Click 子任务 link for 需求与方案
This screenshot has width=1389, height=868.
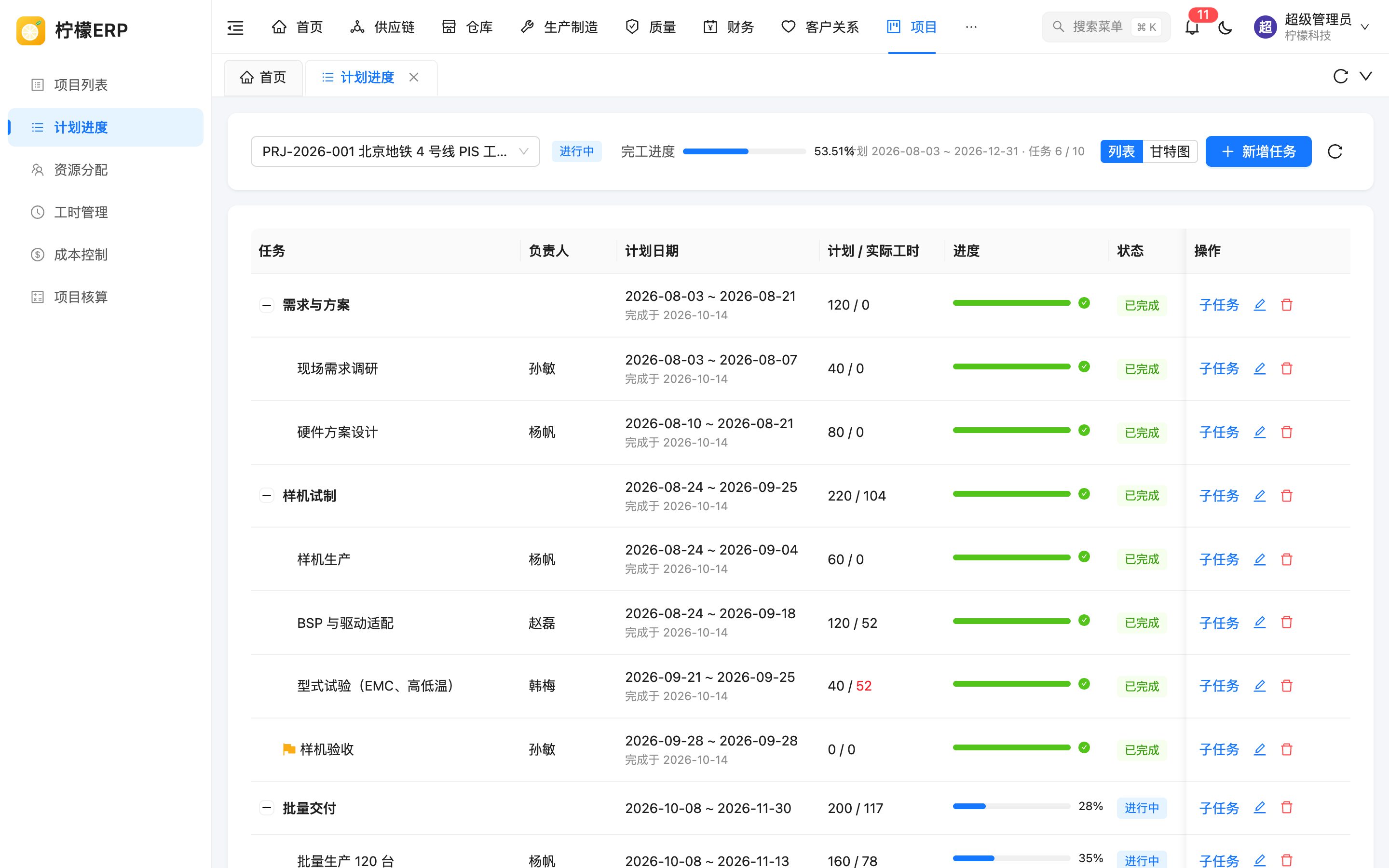tap(1219, 305)
